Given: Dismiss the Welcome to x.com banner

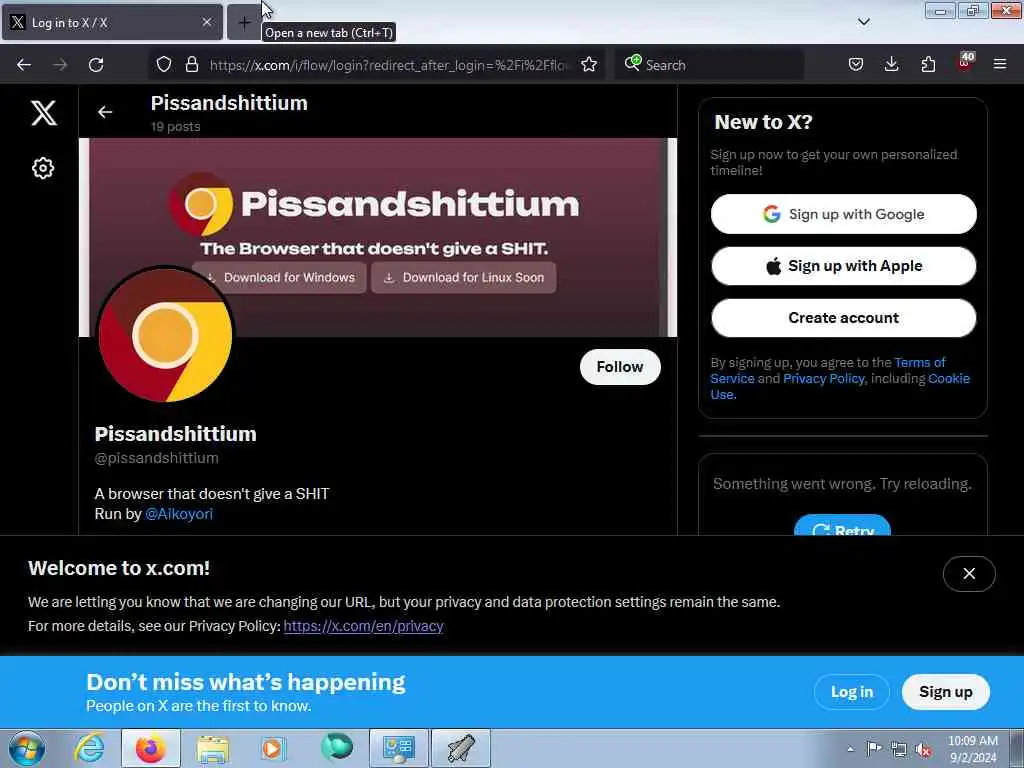Looking at the screenshot, I should click(x=968, y=573).
